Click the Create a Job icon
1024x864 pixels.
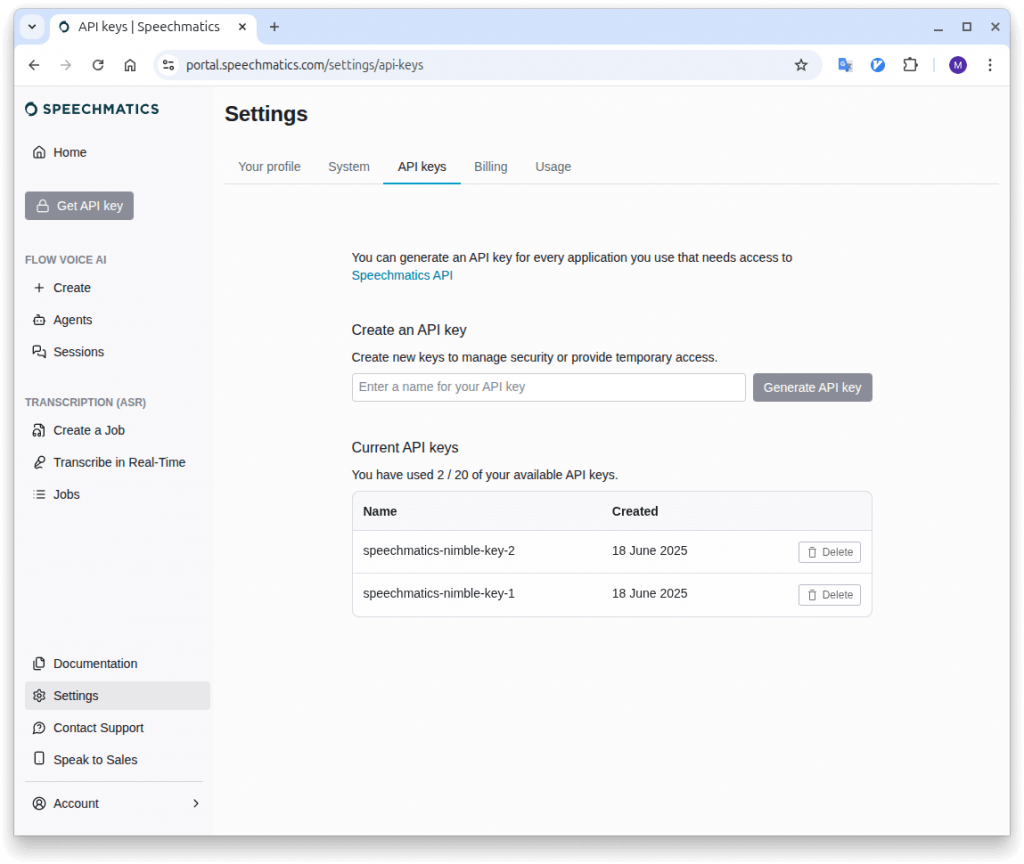[x=39, y=430]
